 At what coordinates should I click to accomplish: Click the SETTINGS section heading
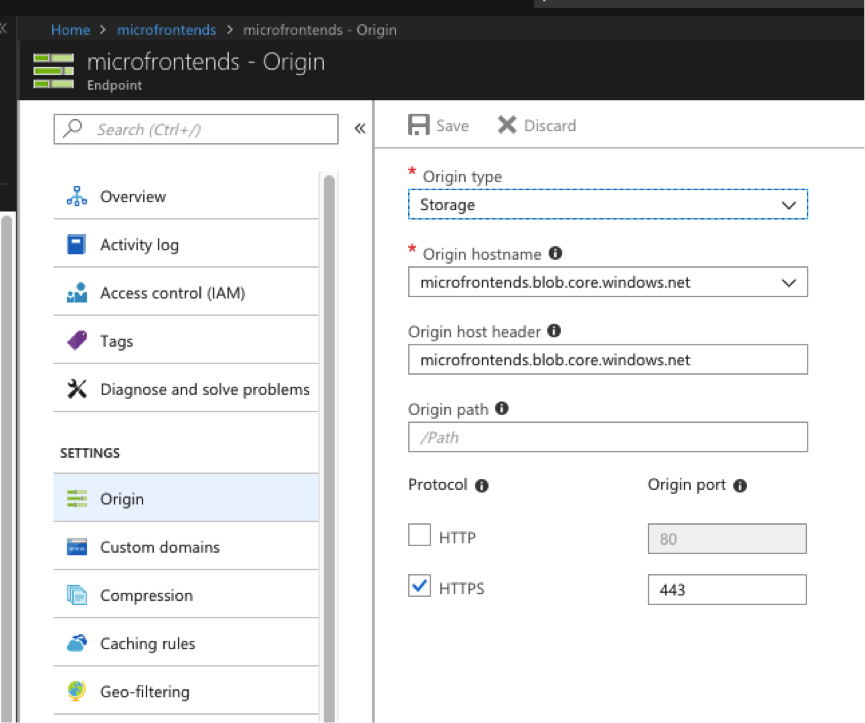[90, 453]
